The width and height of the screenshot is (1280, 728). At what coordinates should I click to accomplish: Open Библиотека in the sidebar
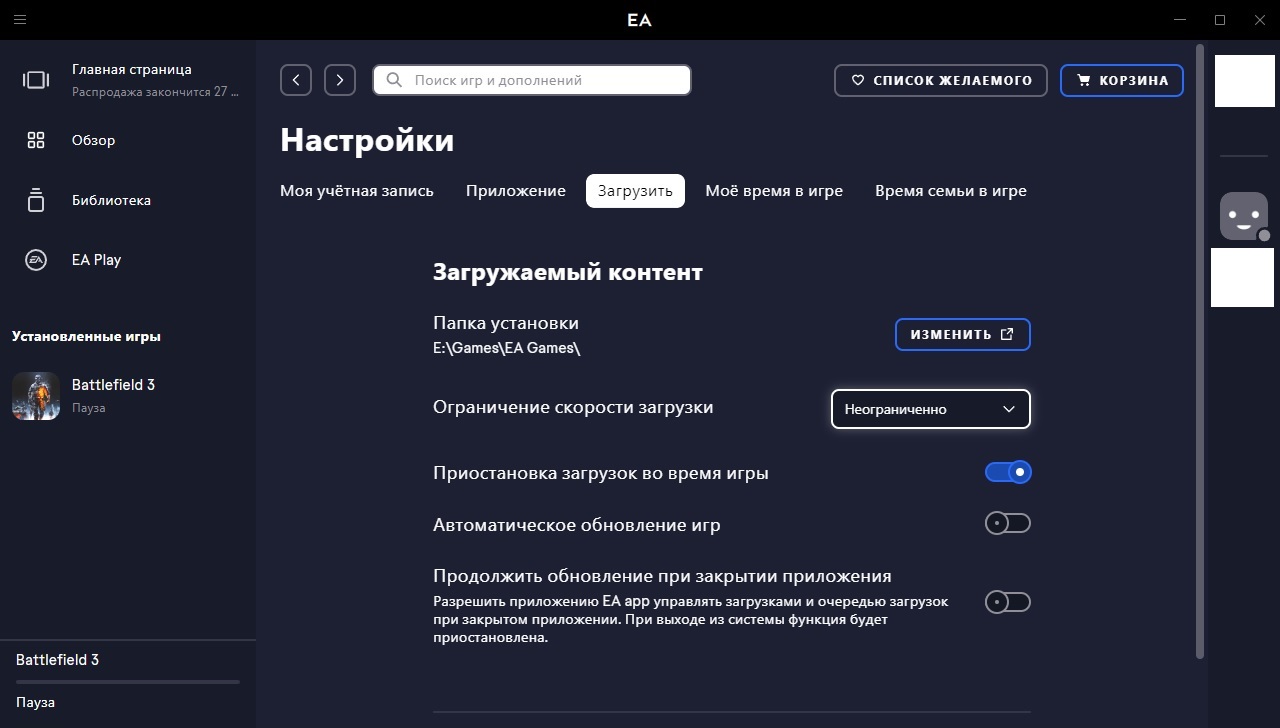tap(128, 200)
